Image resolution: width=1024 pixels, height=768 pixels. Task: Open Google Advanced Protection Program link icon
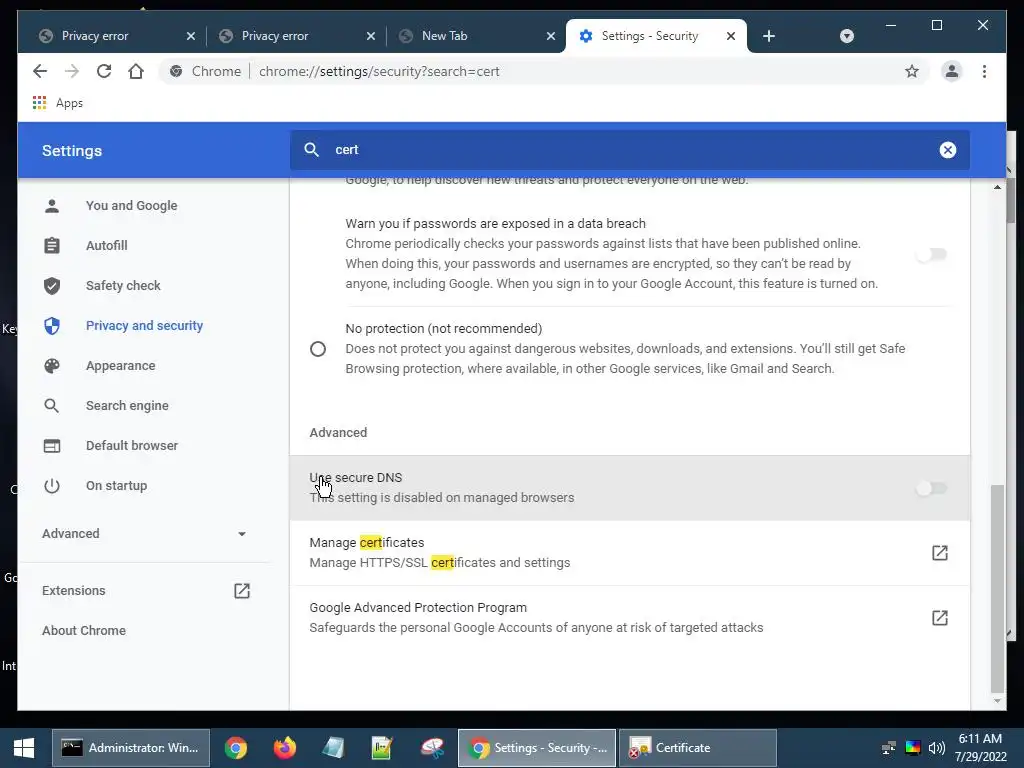point(940,618)
